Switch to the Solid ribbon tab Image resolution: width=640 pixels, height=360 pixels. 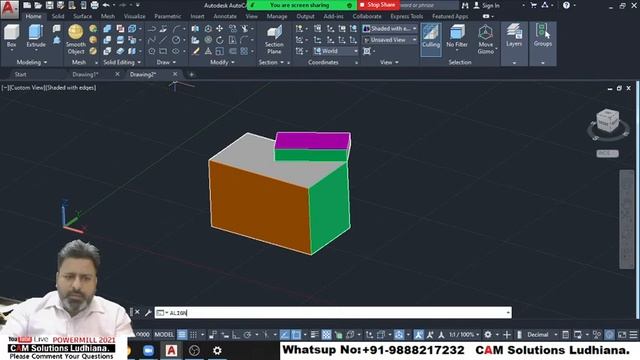[x=58, y=16]
